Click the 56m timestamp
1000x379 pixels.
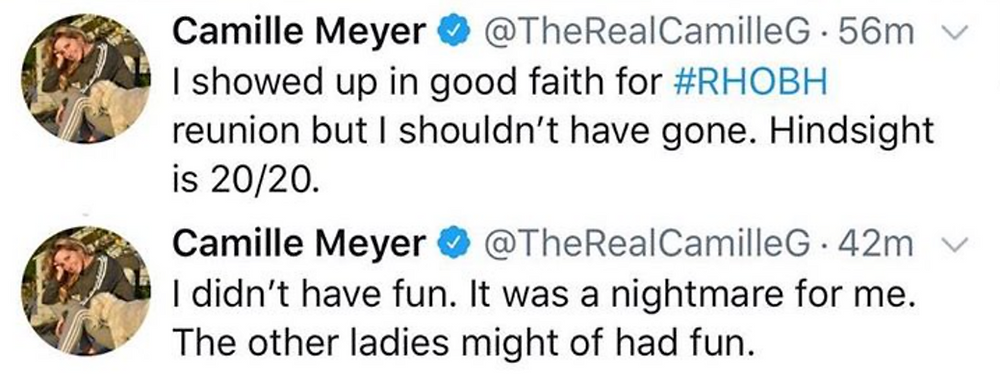pyautogui.click(x=877, y=34)
